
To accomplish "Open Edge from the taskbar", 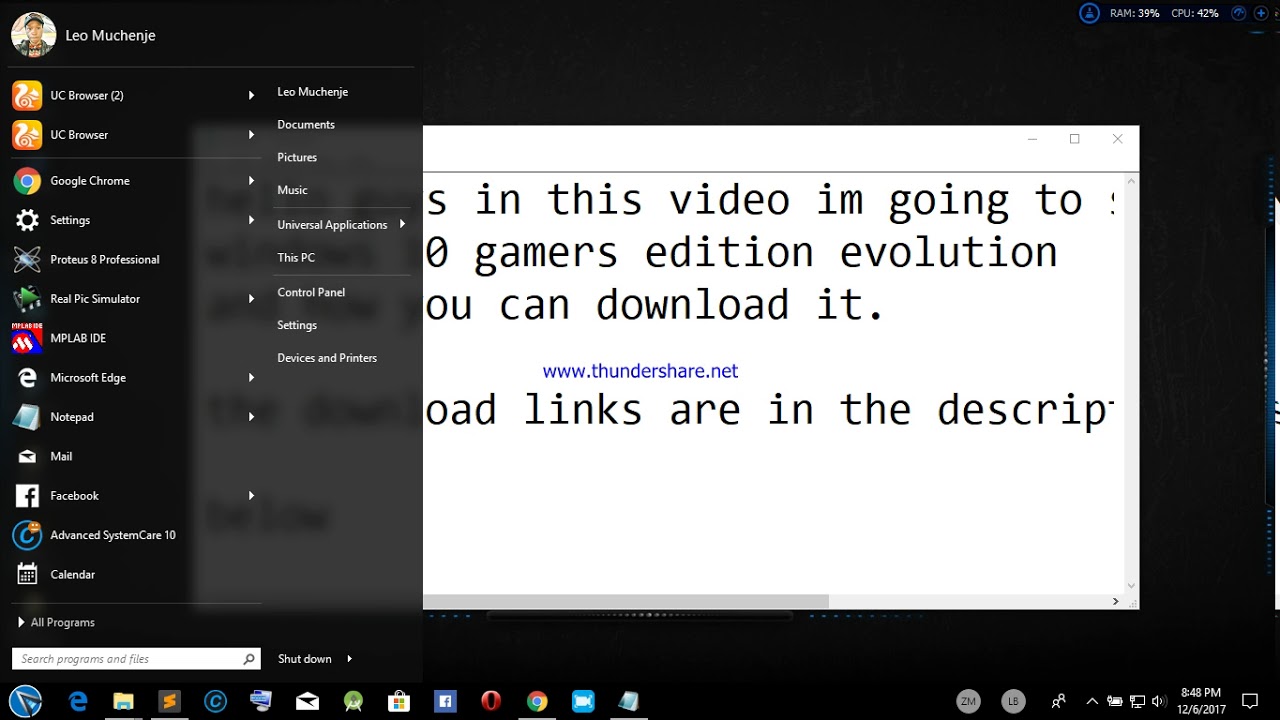I will pos(78,701).
